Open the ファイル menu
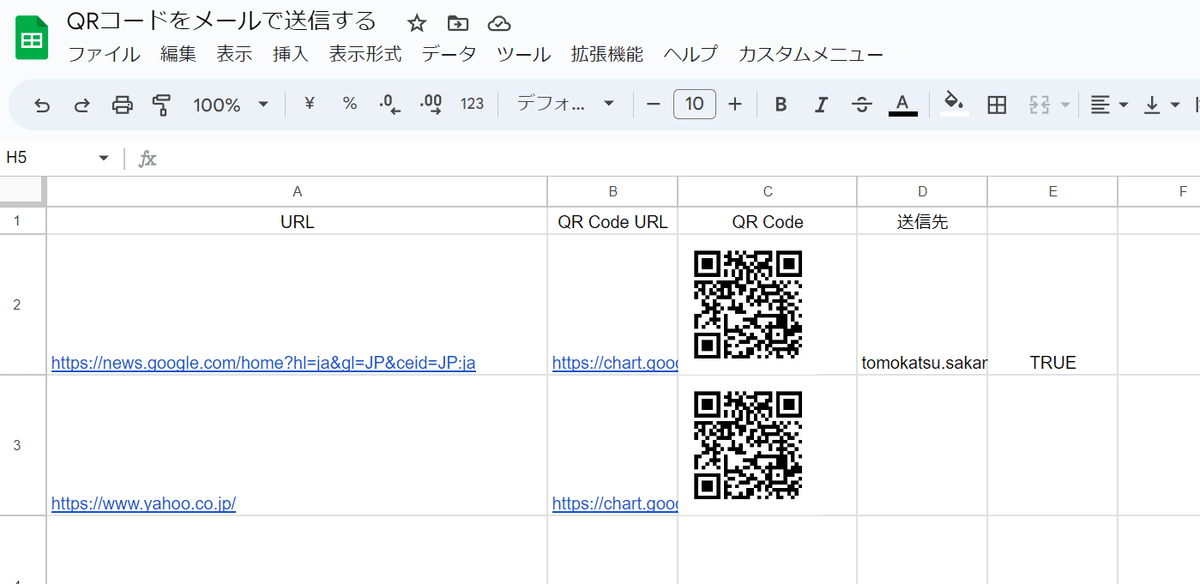Screen dimensions: 1200x584 [104, 54]
